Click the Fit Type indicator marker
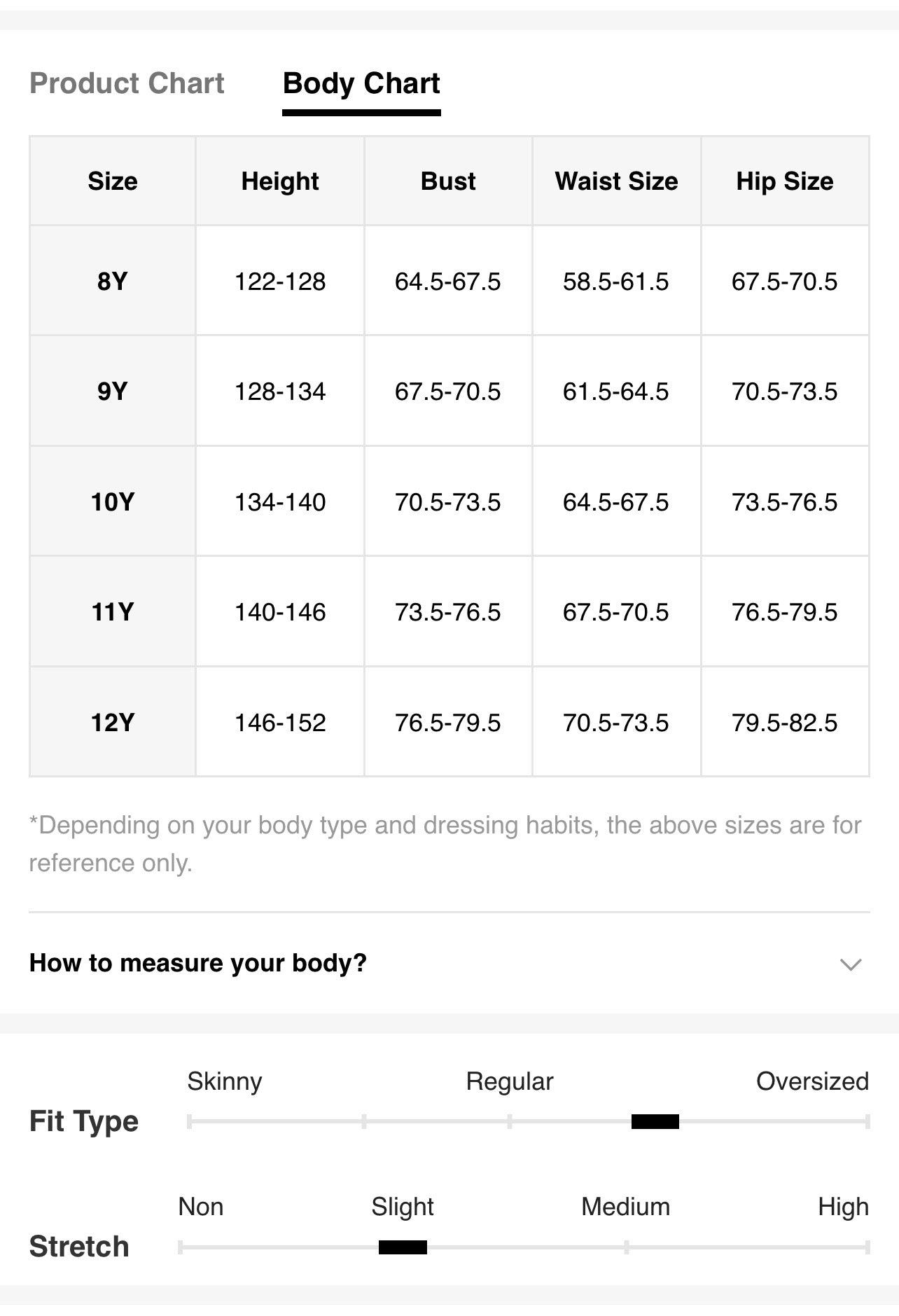 [x=655, y=1121]
